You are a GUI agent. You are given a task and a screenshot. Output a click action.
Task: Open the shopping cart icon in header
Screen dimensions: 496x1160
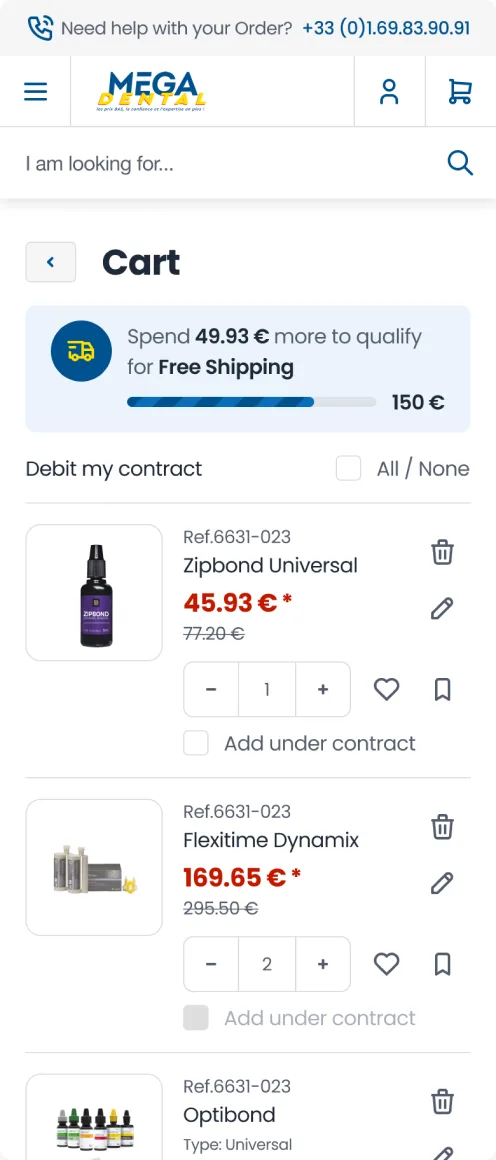tap(460, 92)
